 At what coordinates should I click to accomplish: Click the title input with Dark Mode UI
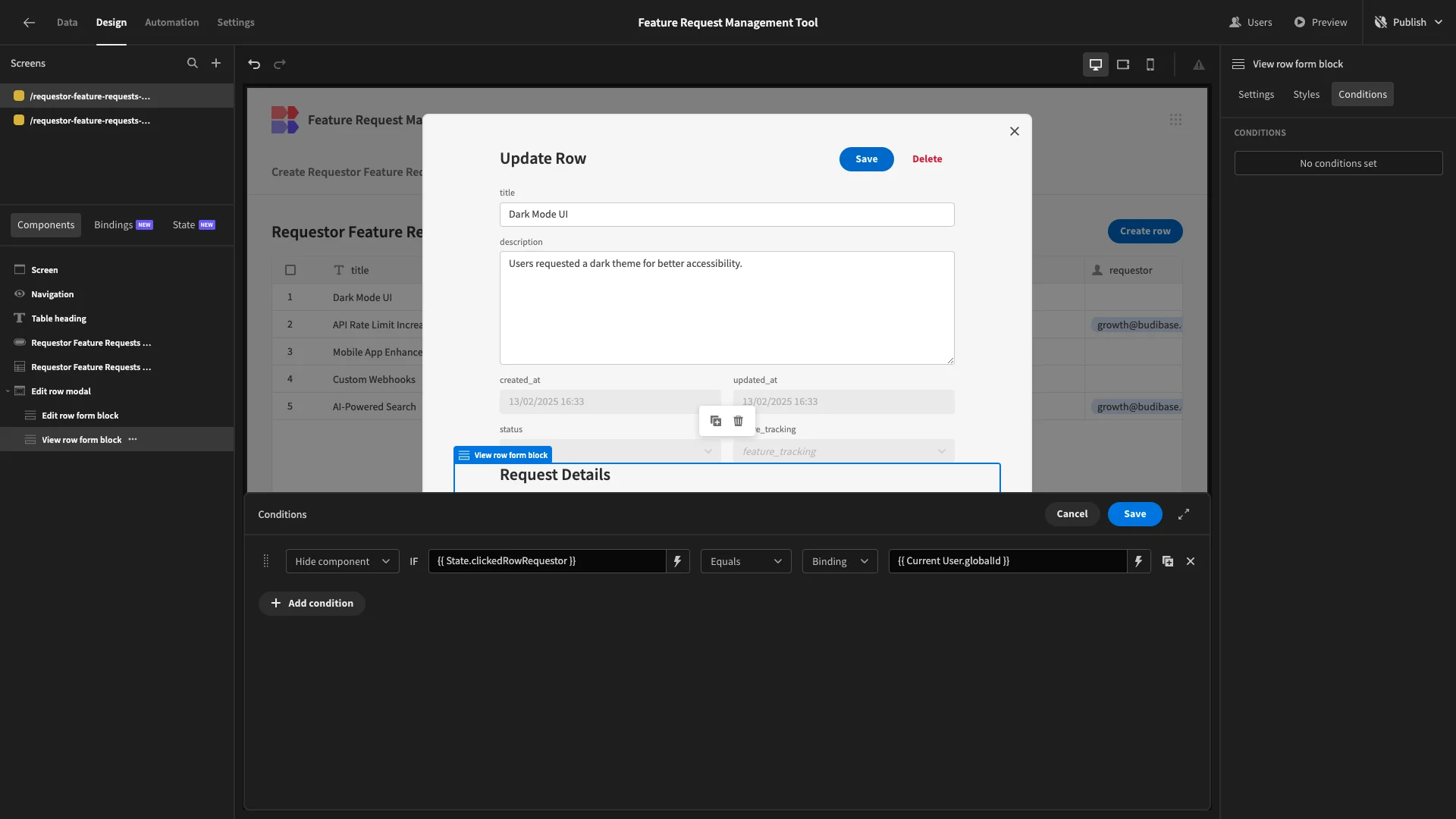point(726,215)
